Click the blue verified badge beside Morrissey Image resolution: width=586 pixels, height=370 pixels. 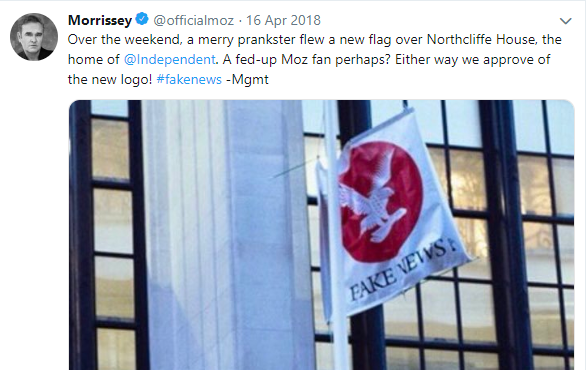[142, 19]
